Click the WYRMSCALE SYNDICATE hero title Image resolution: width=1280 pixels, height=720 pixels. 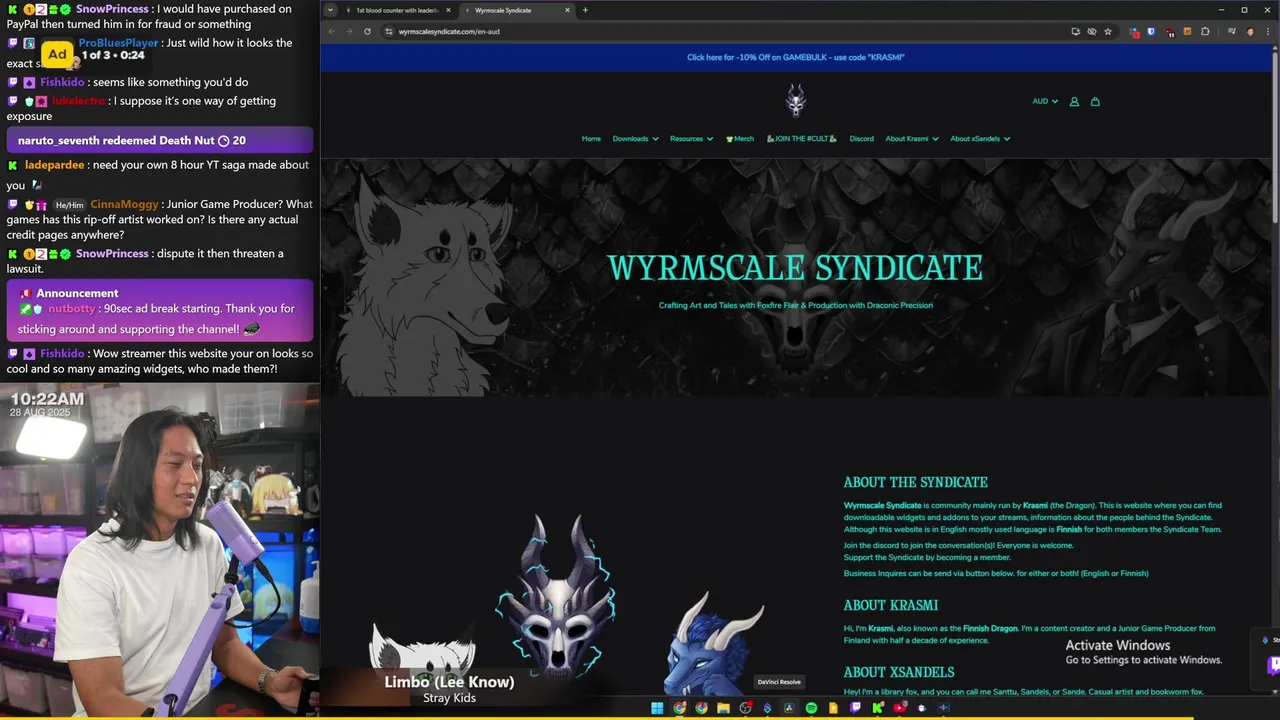(795, 268)
